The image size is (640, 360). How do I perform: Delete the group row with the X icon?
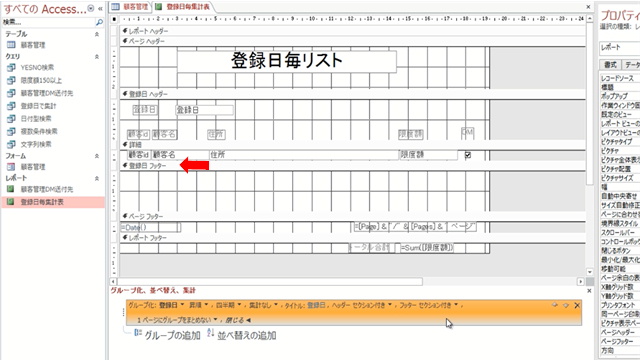(577, 305)
